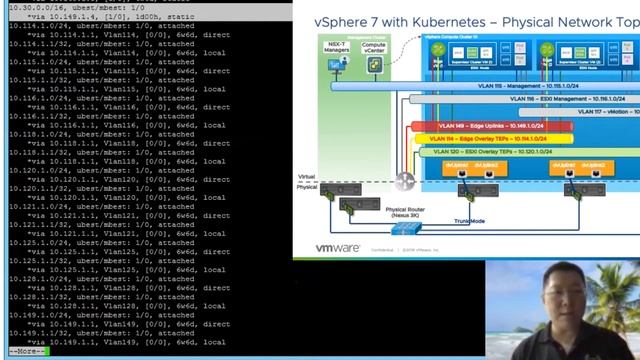This screenshot has width=640, height=360.
Task: Click the Trunk Mode label in the diagram
Action: 469,221
